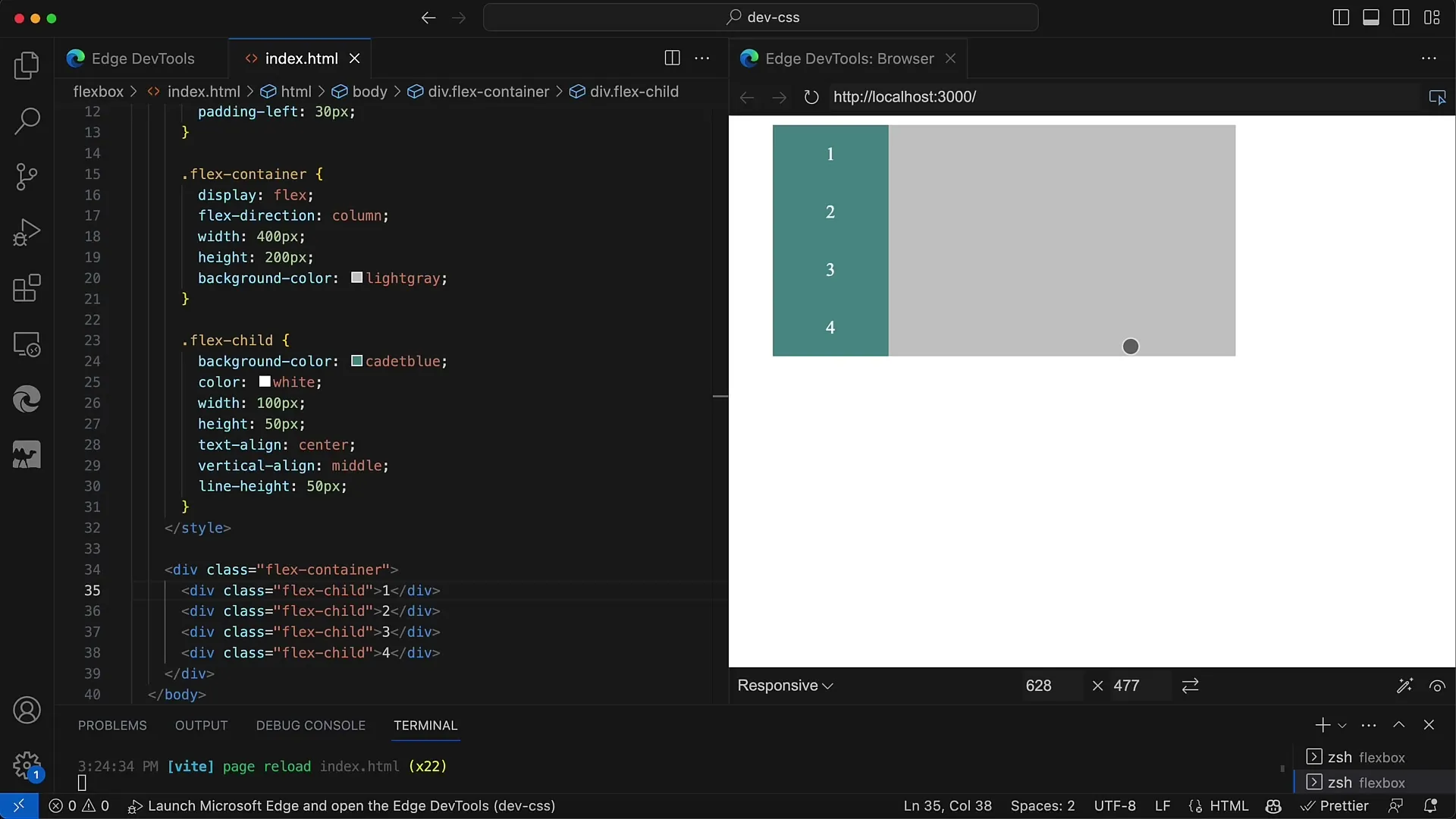
Task: Change file encoding UTF-8
Action: click(x=1115, y=806)
